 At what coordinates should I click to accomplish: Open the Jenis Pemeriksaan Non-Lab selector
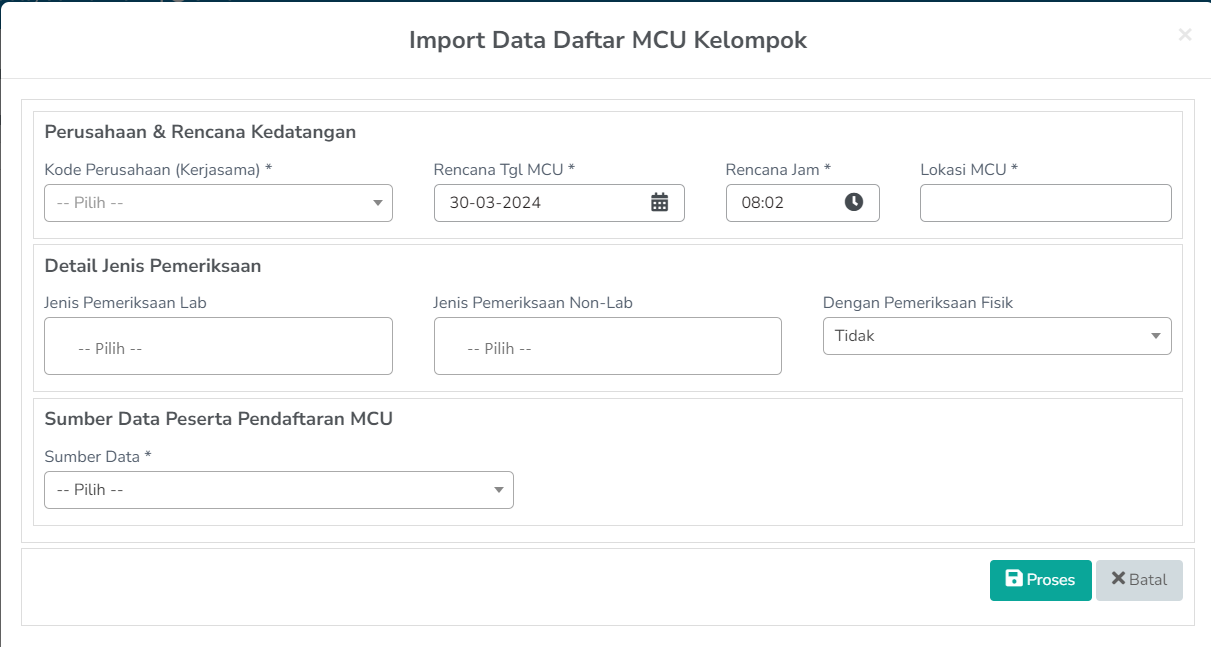tap(607, 347)
